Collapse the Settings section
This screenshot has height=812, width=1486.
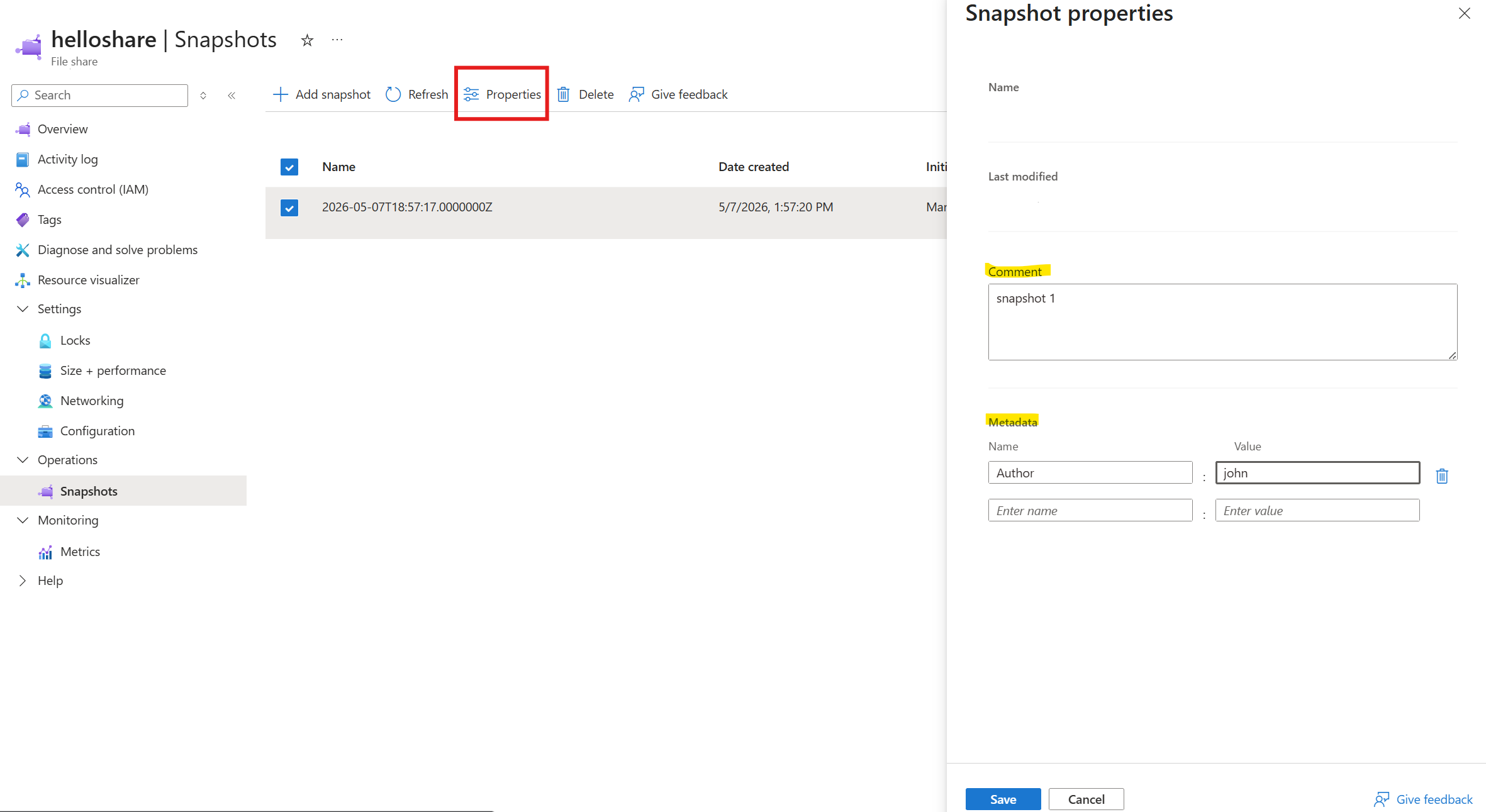click(23, 309)
